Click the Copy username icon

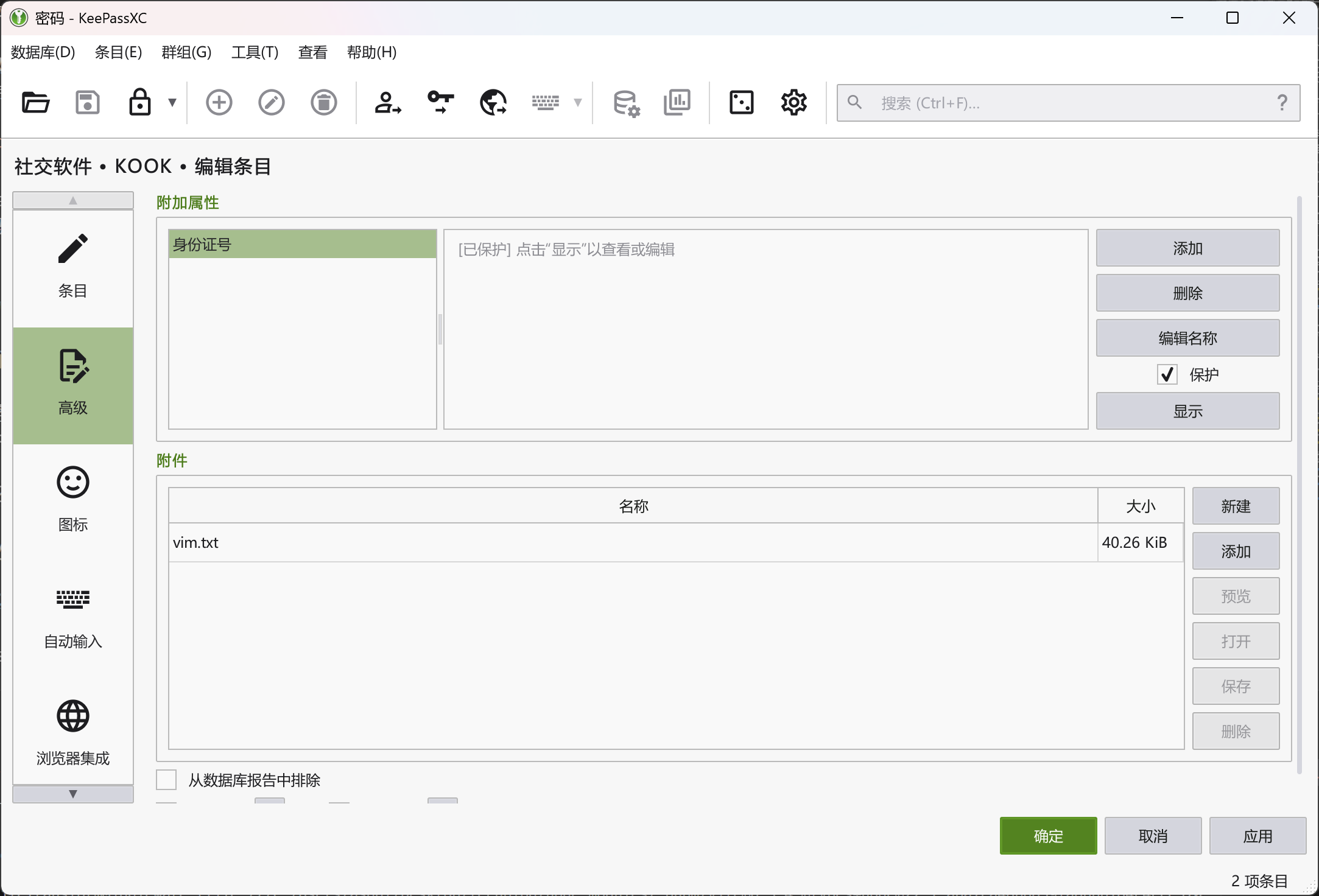[x=388, y=102]
